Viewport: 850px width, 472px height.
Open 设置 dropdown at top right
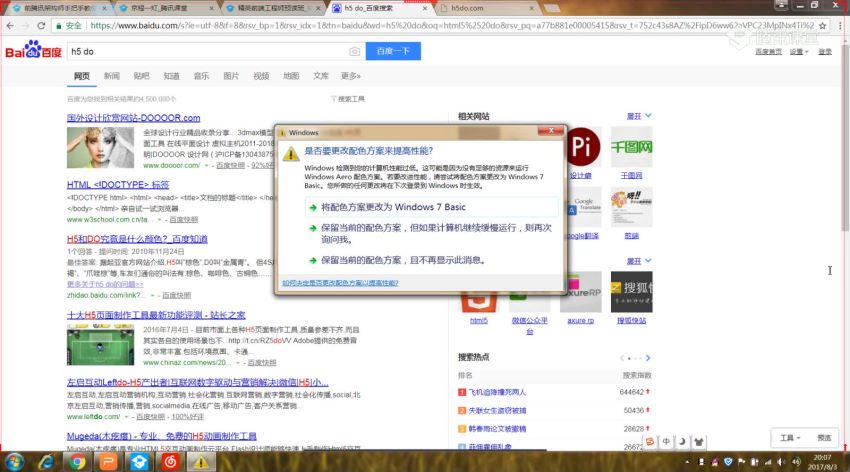799,51
